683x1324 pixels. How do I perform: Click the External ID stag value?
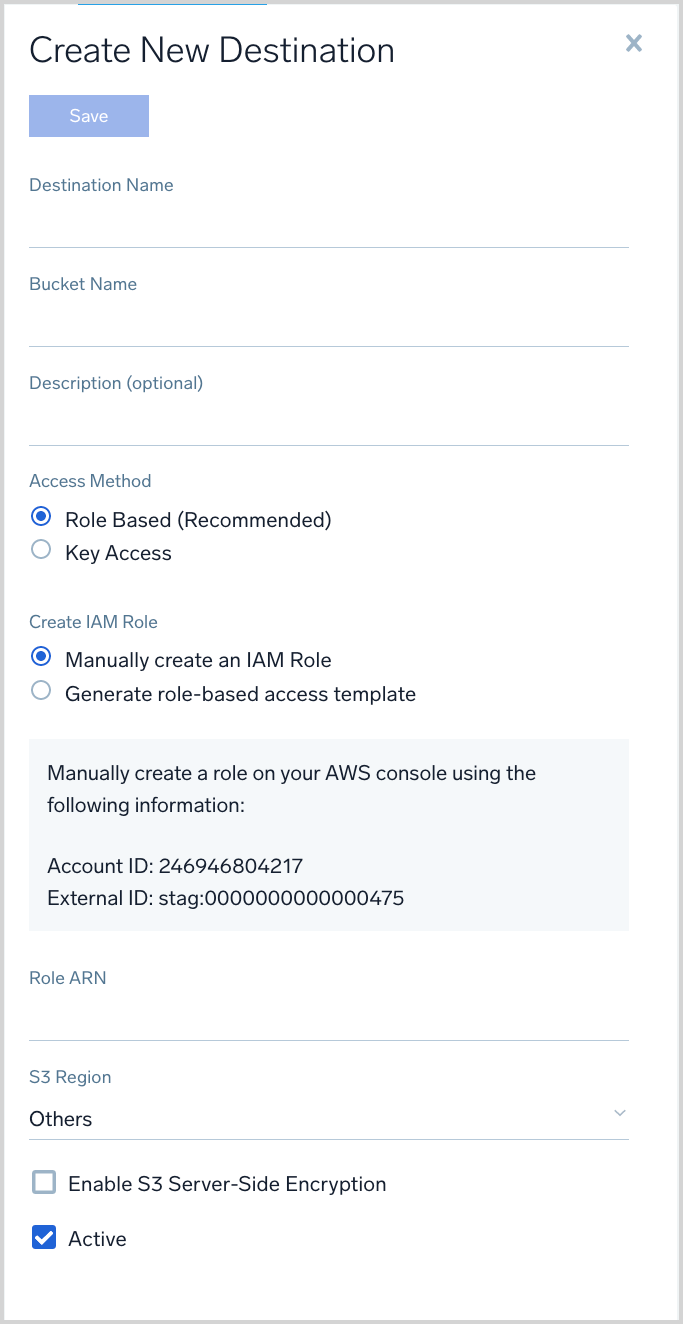(x=281, y=898)
